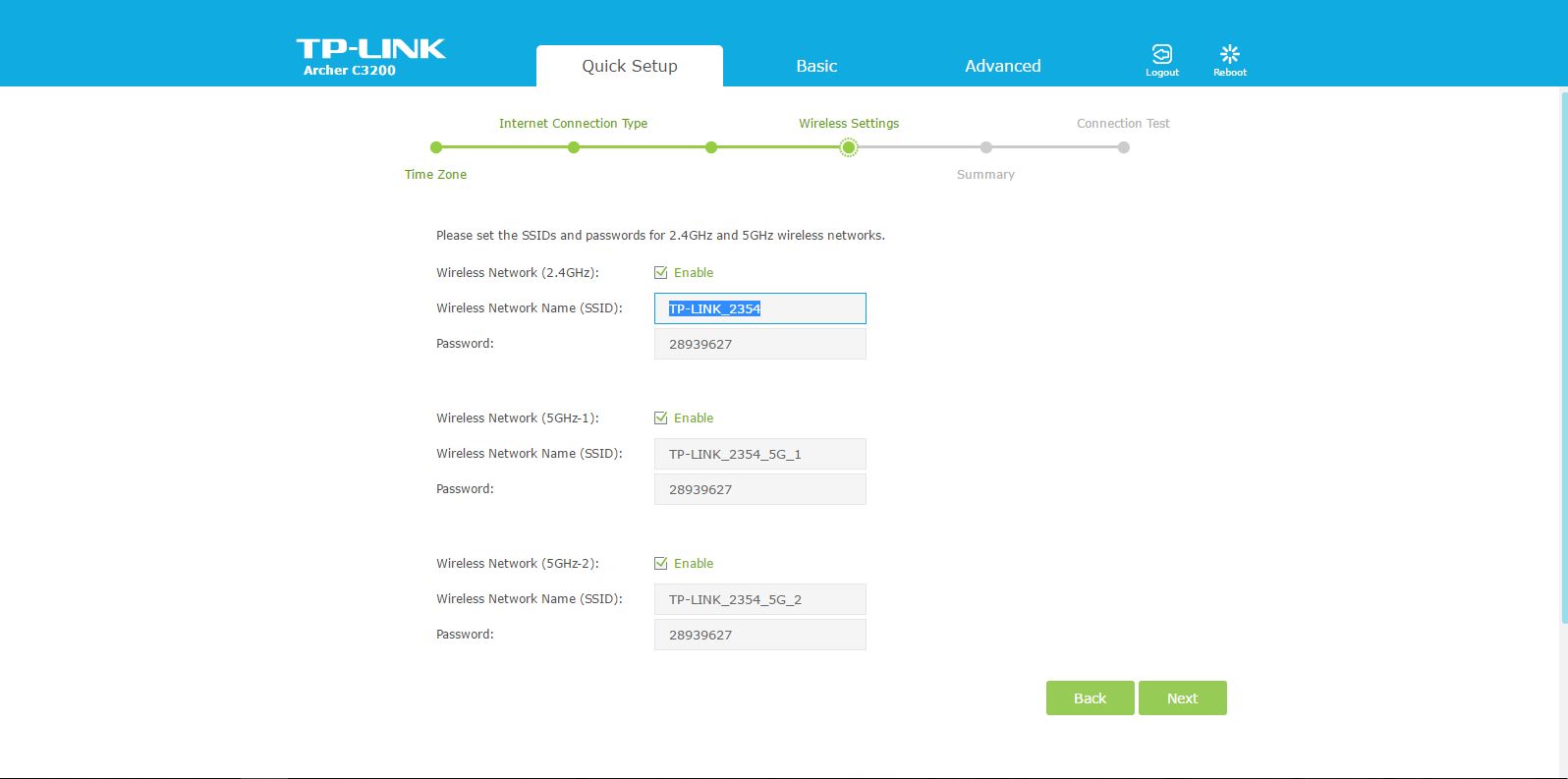Click the 5GHz-2 password field
Viewport: 1568px width, 779px height.
tap(760, 635)
